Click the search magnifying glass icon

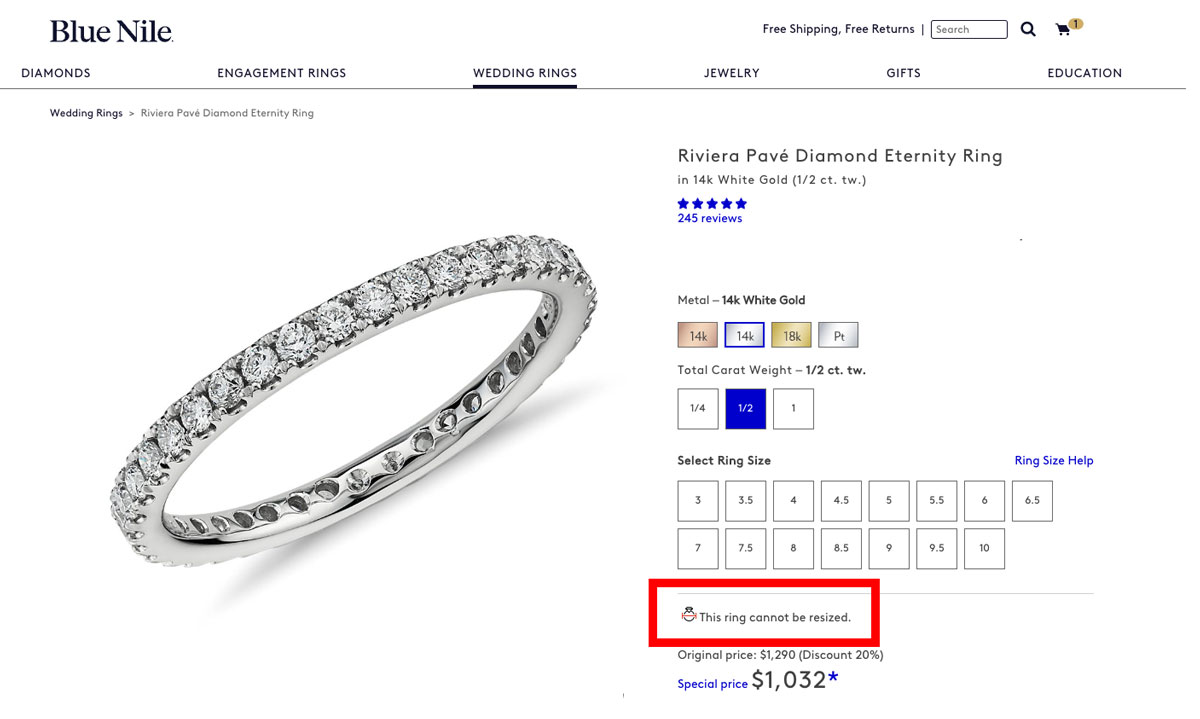click(1028, 29)
